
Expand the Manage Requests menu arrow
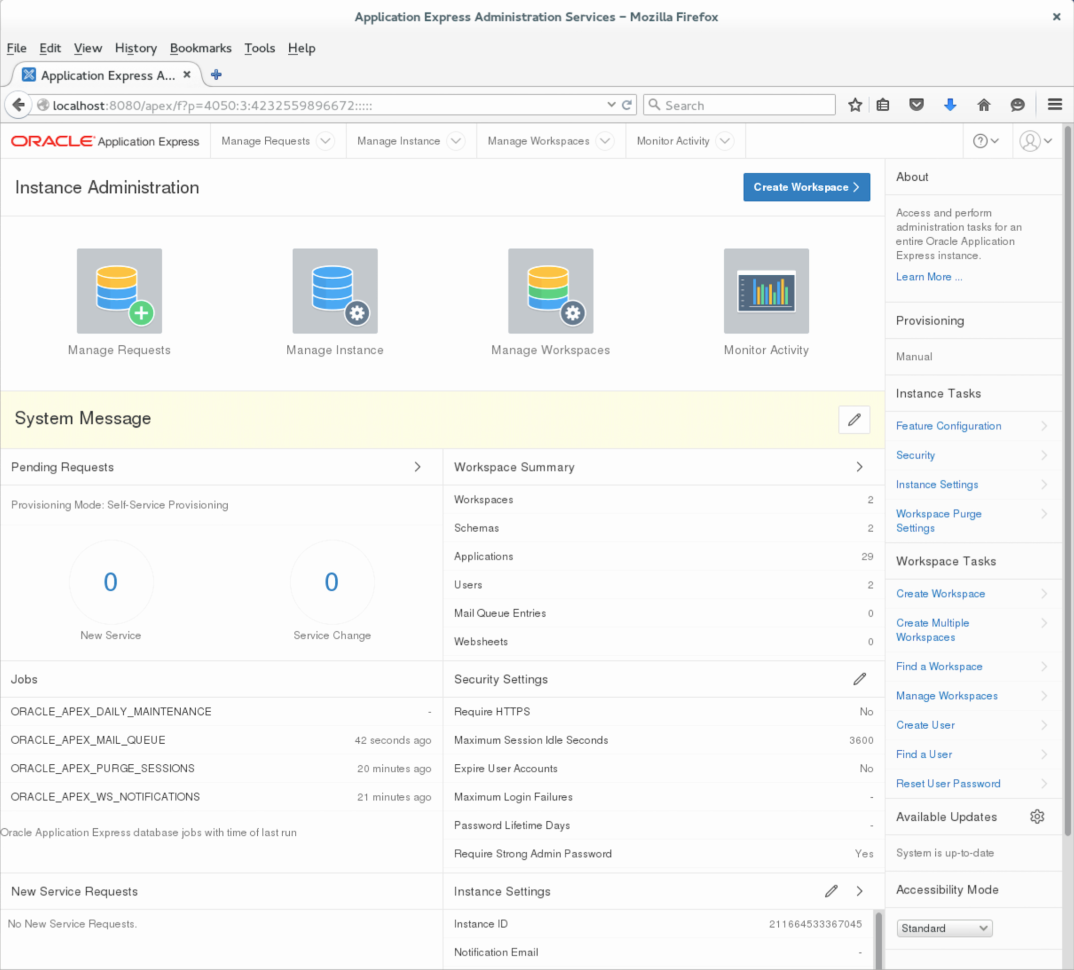point(325,141)
